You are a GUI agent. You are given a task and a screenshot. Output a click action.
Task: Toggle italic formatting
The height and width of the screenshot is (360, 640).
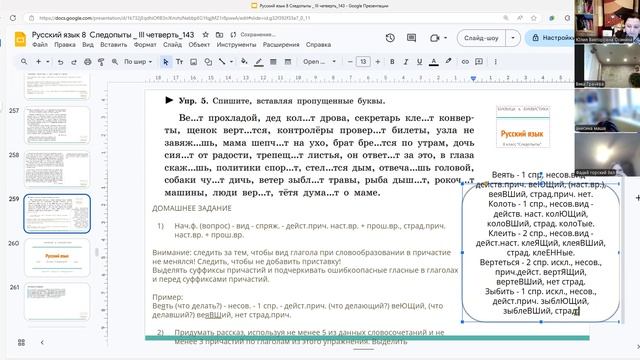[x=406, y=62]
